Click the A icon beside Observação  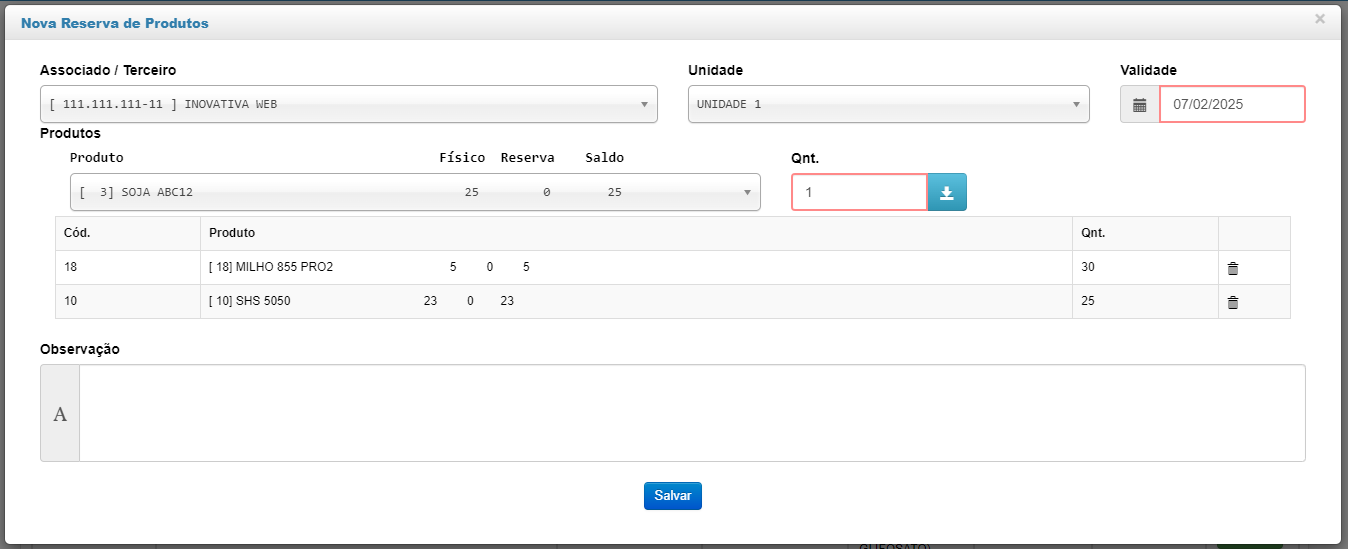60,413
